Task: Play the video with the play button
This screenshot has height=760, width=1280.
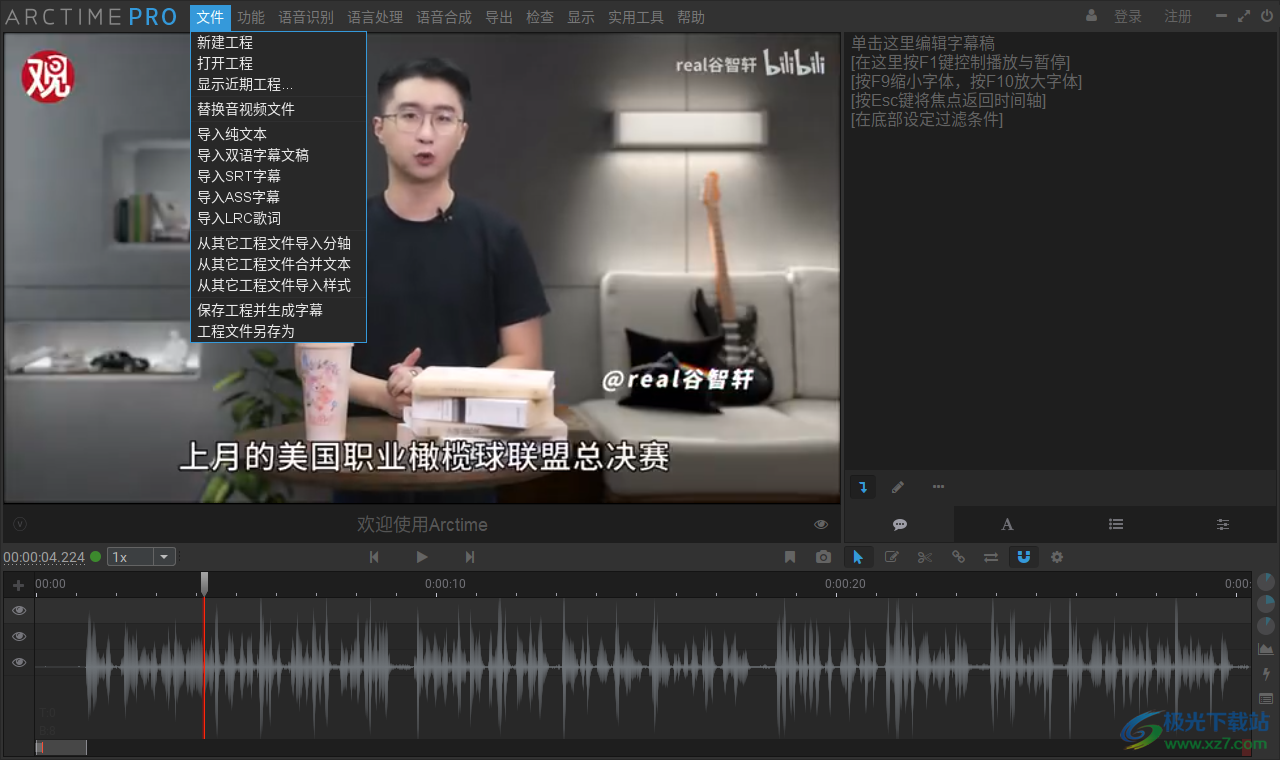Action: point(422,557)
